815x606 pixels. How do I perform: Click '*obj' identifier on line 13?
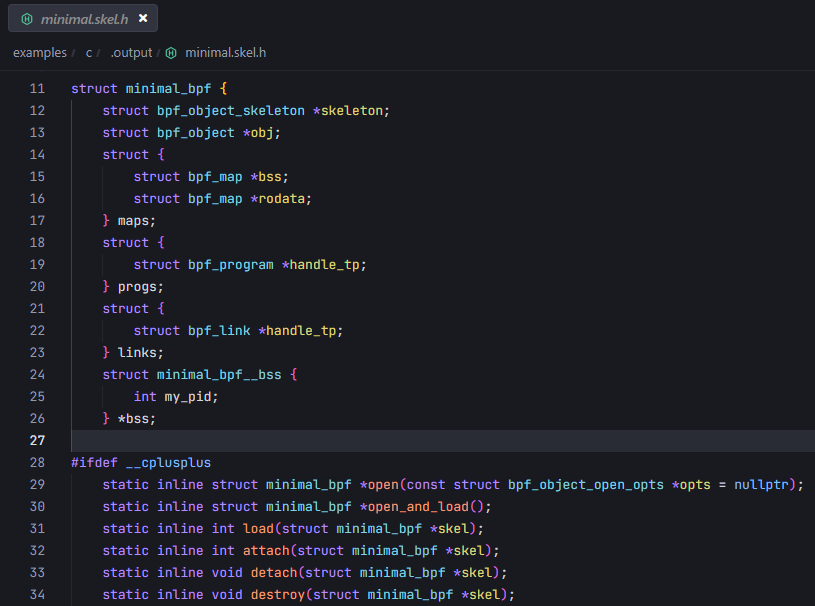pyautogui.click(x=258, y=133)
